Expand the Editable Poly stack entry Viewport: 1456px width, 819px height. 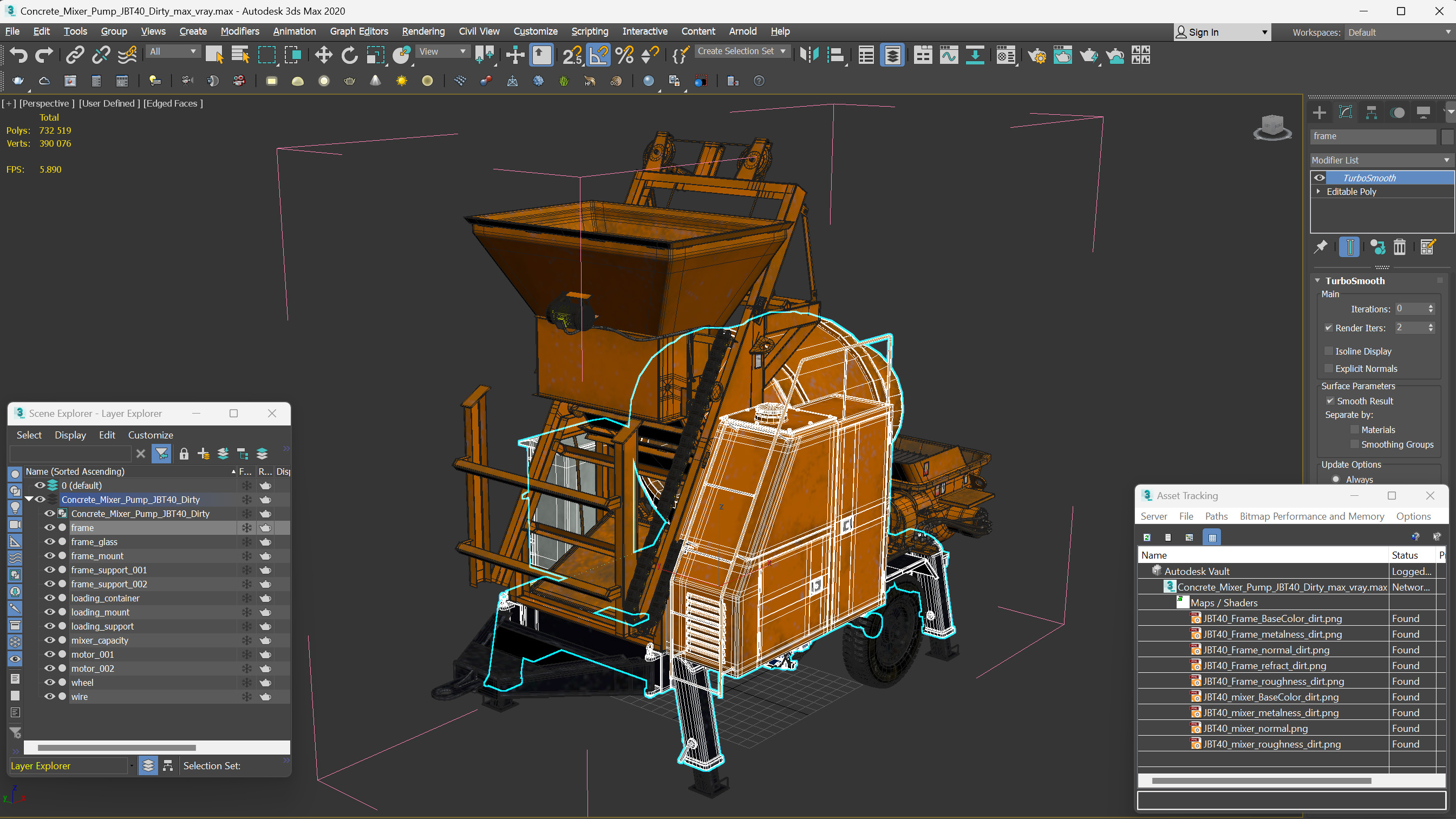click(1318, 192)
